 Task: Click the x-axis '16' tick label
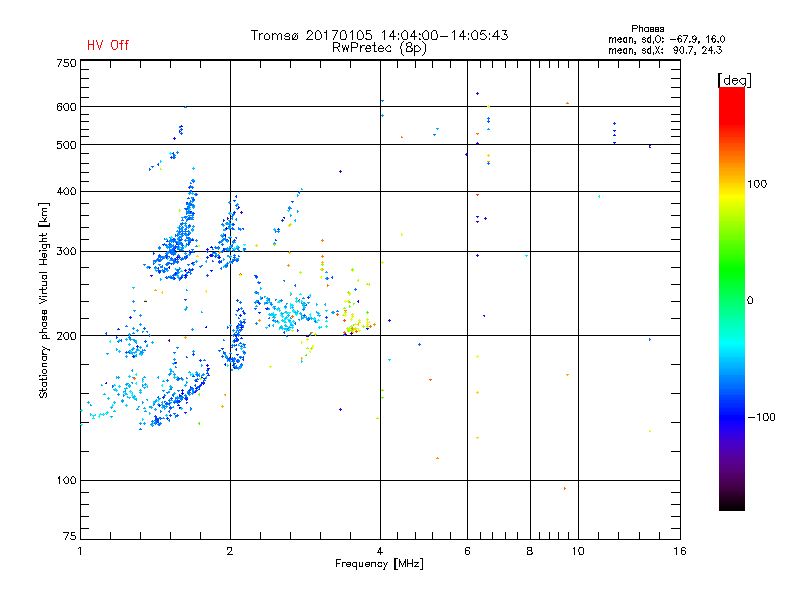[x=680, y=551]
